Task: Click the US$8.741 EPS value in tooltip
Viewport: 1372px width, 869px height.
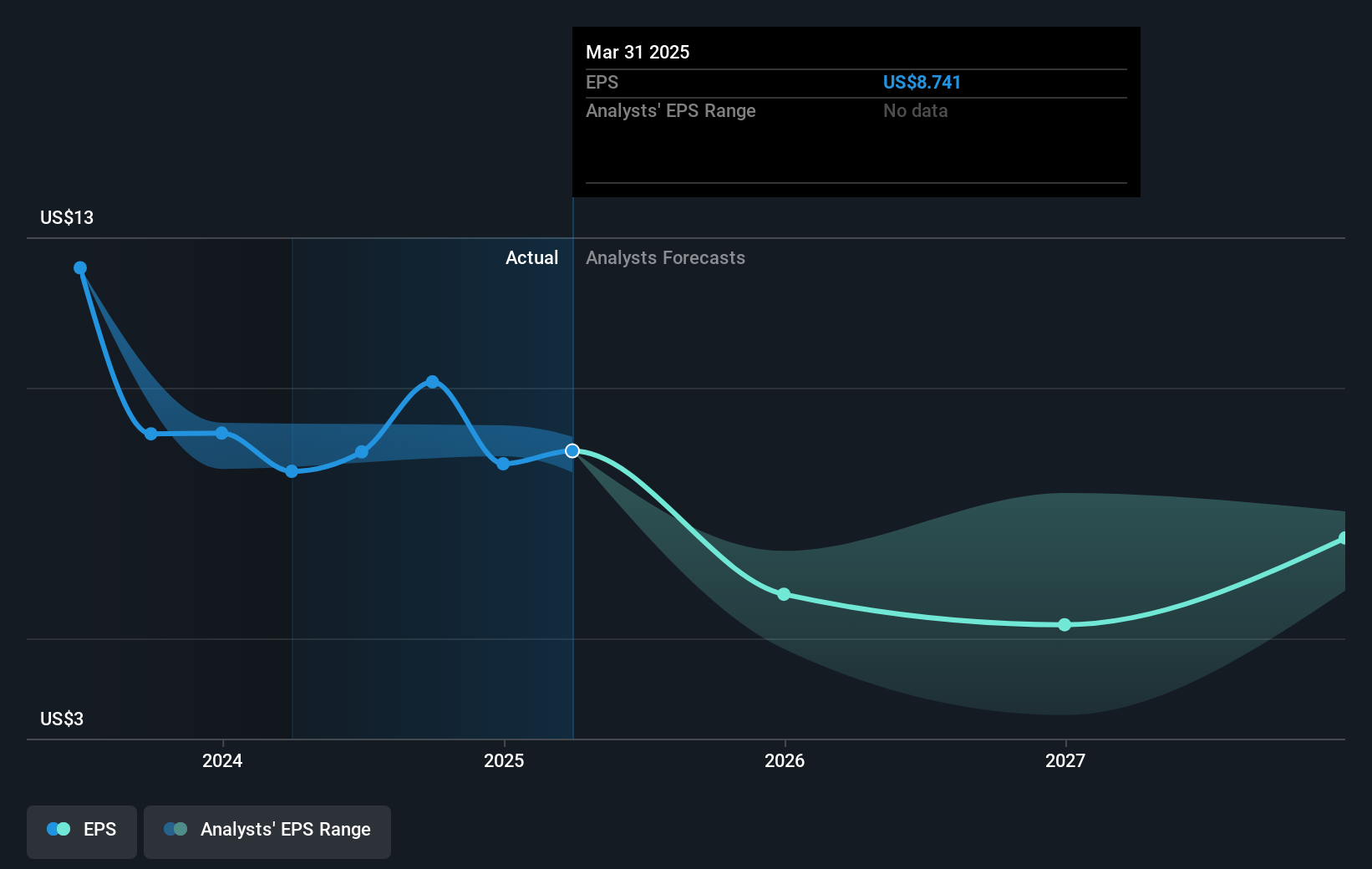Action: click(922, 82)
